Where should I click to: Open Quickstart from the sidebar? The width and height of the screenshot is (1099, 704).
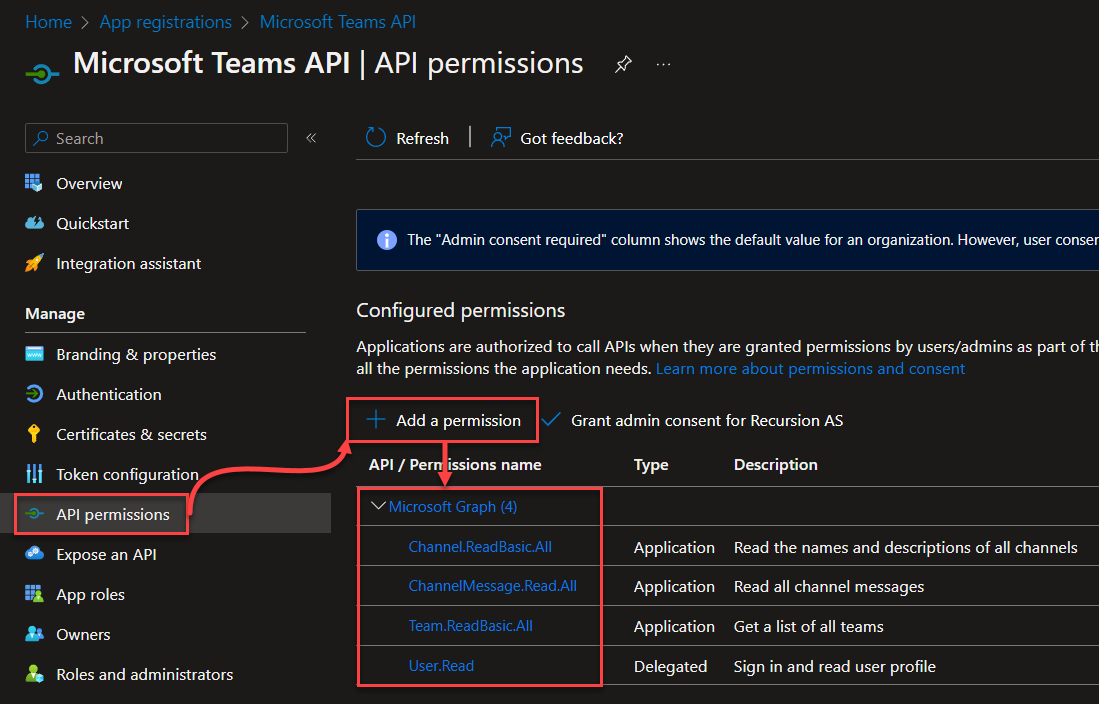[36, 223]
